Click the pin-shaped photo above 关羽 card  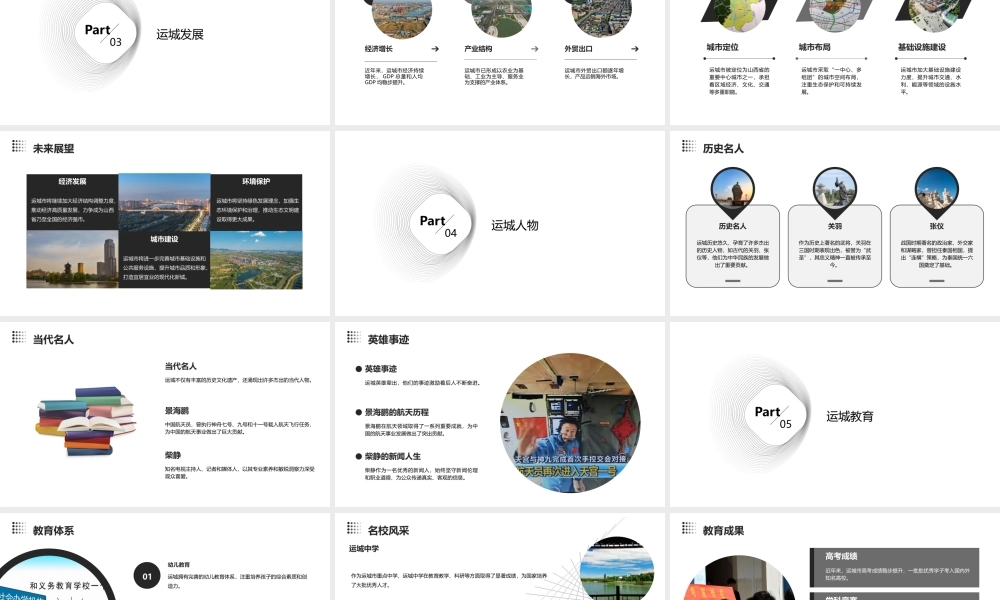(834, 193)
